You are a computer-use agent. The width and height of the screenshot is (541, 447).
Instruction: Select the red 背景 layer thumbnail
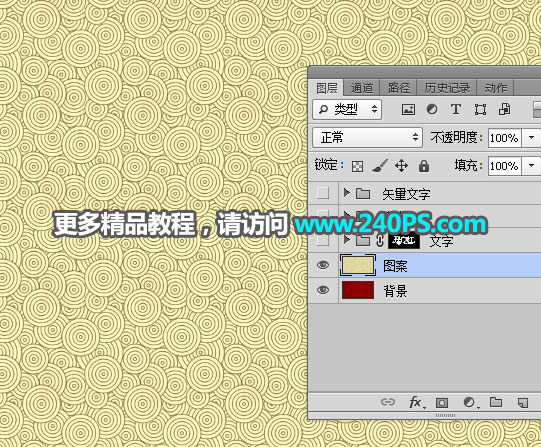358,290
